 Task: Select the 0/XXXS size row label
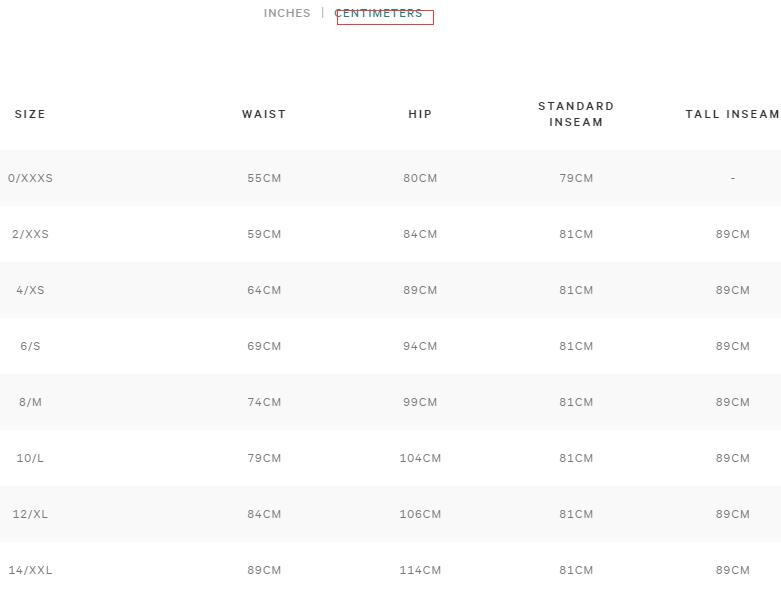30,178
